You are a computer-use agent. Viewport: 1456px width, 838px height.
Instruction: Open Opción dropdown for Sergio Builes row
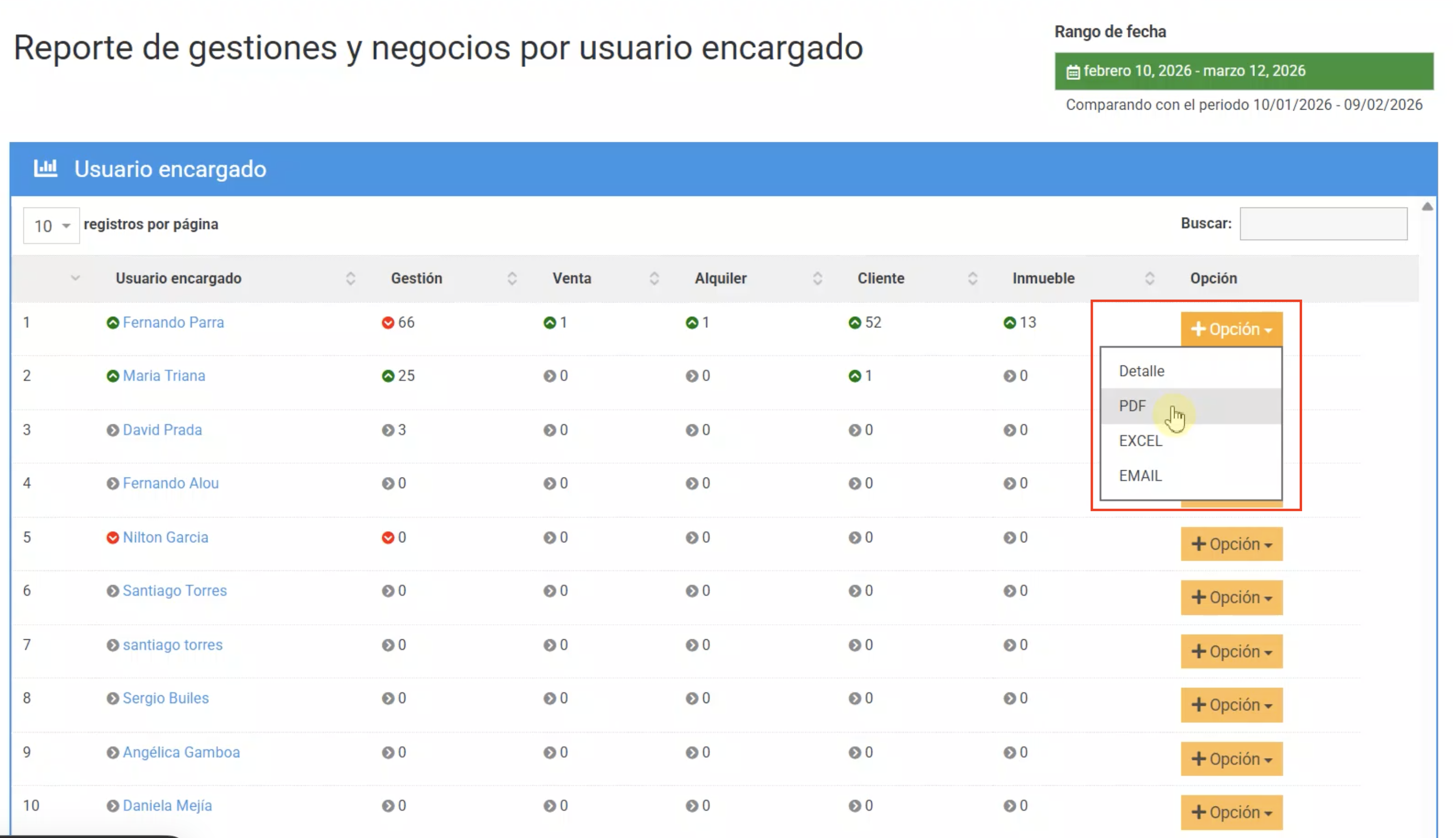[x=1231, y=705]
